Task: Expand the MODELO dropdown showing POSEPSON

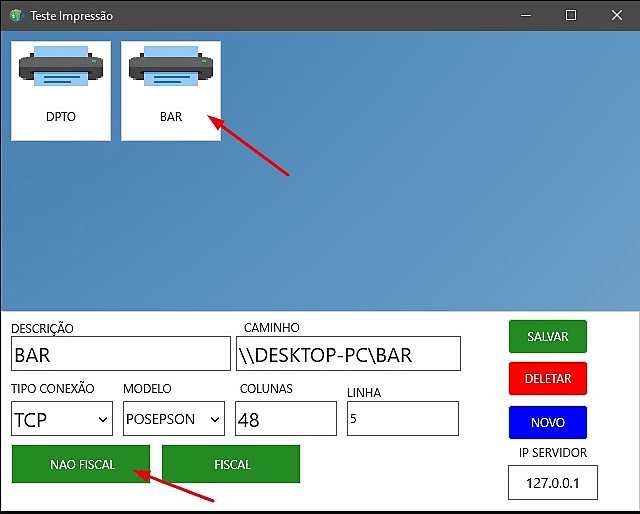Action: [174, 419]
